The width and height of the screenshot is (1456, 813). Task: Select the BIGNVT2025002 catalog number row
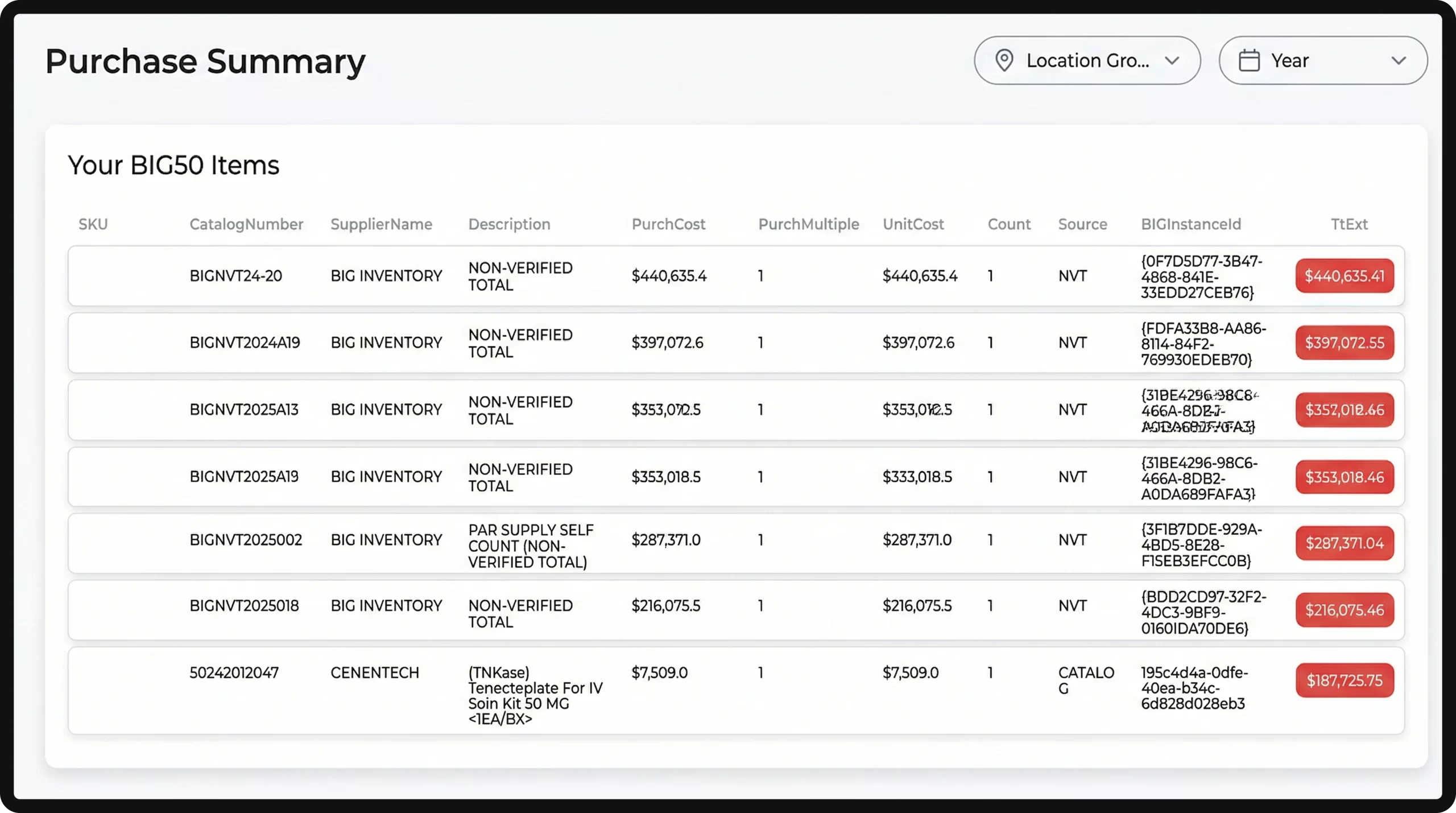point(246,539)
